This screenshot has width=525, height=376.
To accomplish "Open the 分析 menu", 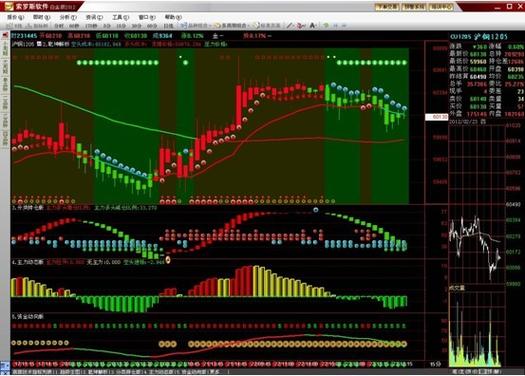I will [68, 17].
